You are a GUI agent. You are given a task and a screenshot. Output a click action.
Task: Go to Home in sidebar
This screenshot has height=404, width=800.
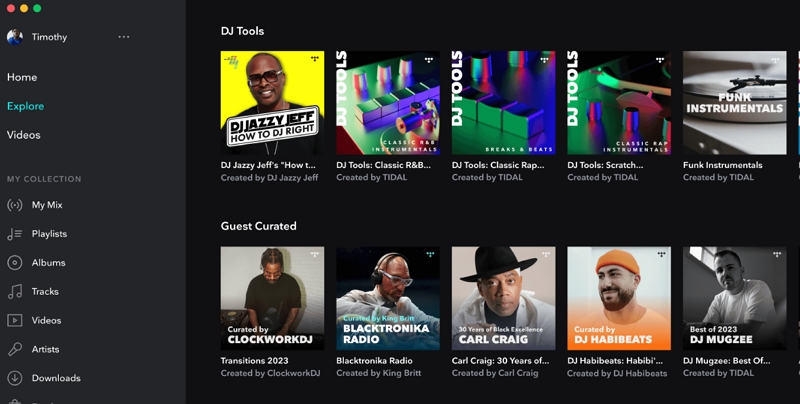[x=22, y=77]
